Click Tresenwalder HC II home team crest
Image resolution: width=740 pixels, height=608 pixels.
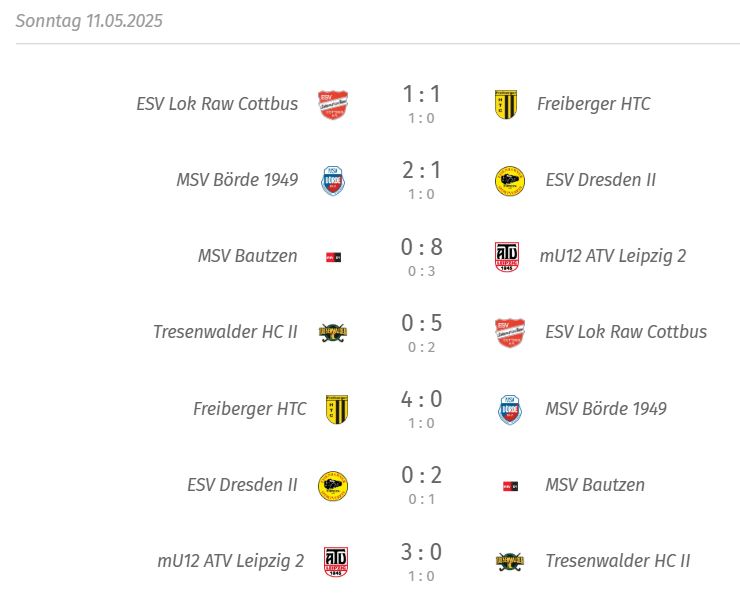tap(333, 333)
